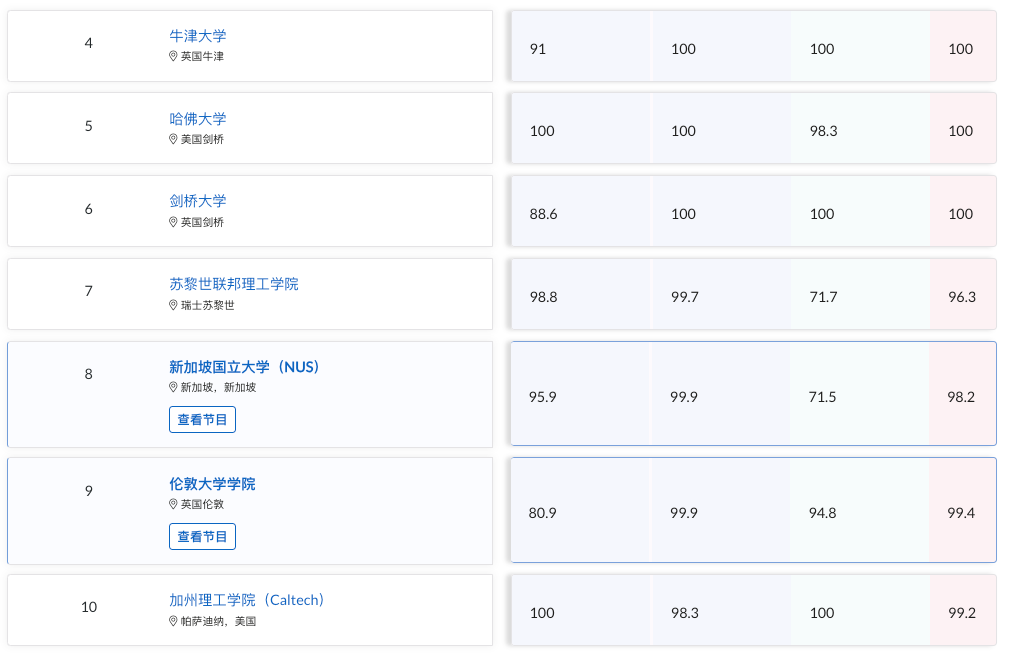Image resolution: width=1012 pixels, height=659 pixels.
Task: Select rank number 8 for 新加坡国立大学
Action: coord(88,374)
